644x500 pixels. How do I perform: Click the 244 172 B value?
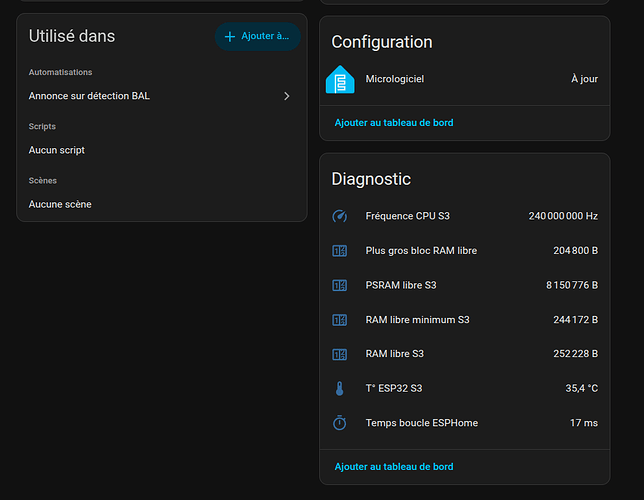[x=575, y=320]
